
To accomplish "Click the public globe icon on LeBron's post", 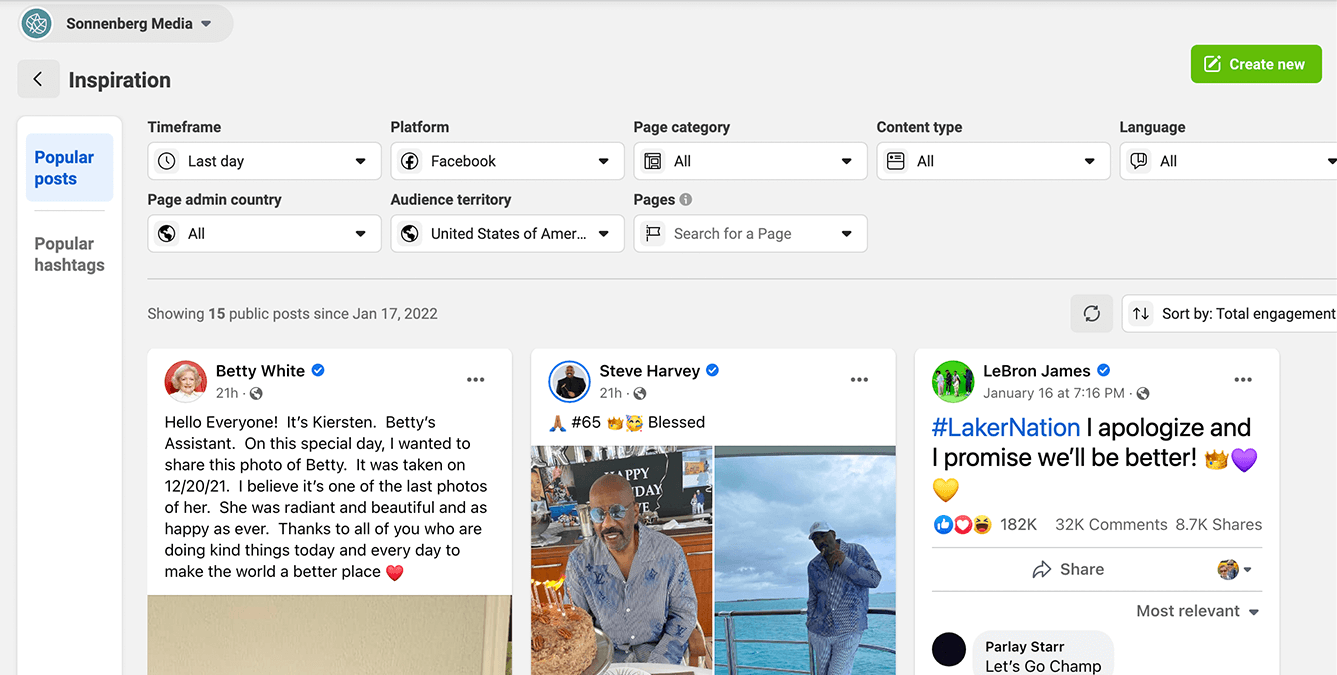I will 1143,394.
